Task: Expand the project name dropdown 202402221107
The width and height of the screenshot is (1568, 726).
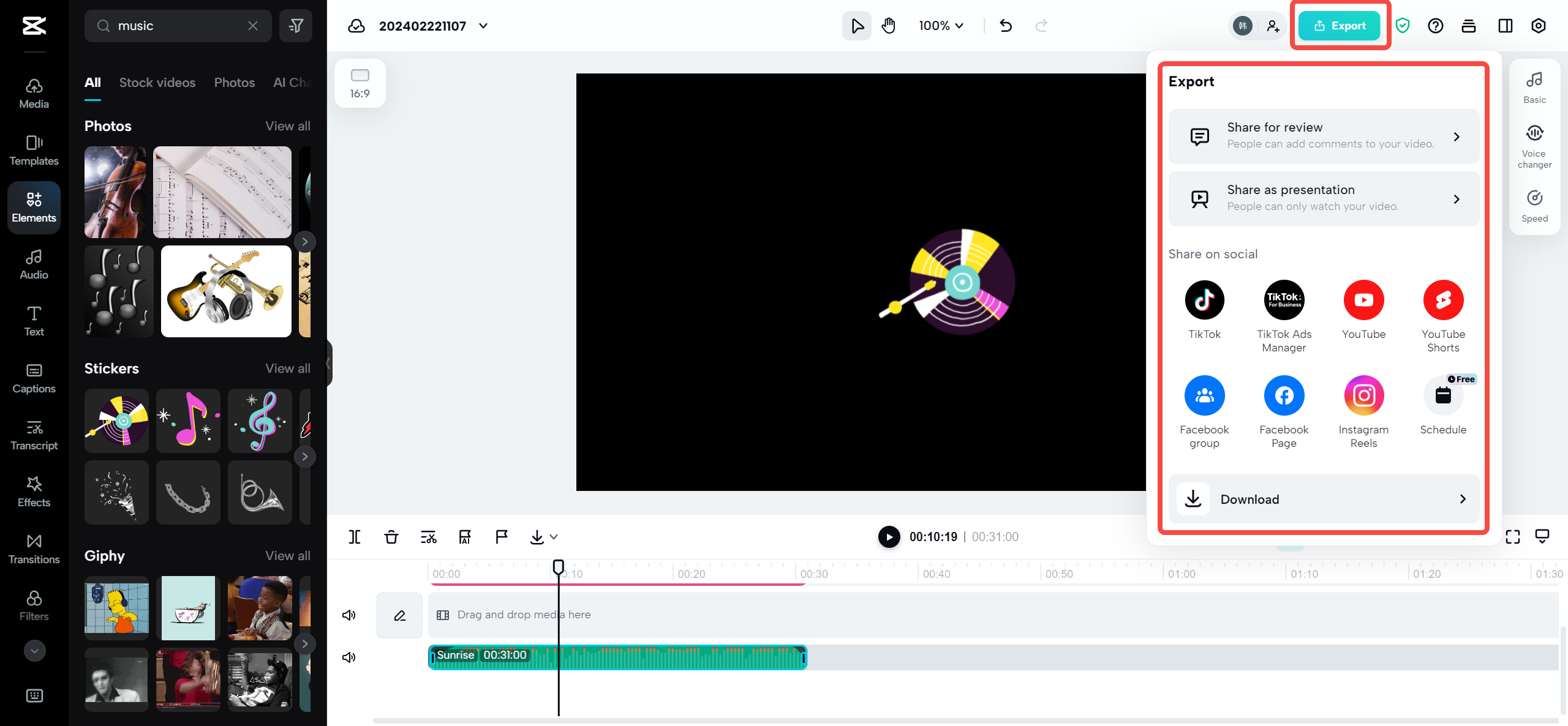Action: 484,26
